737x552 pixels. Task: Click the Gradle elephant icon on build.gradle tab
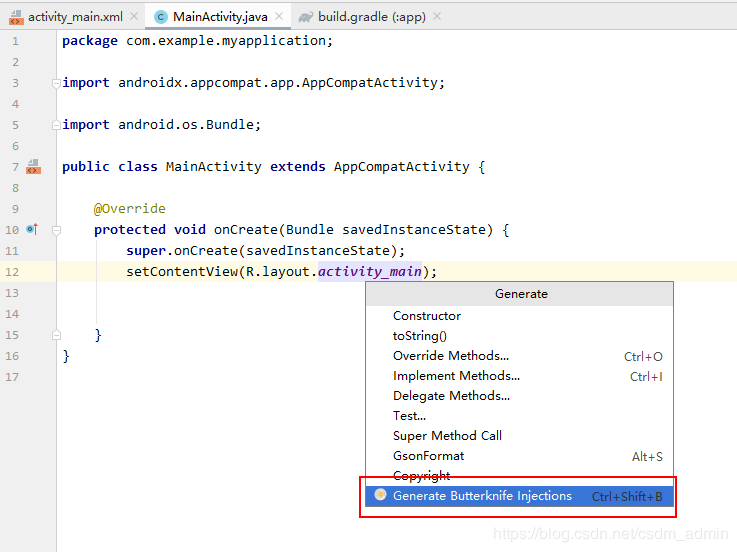pos(306,17)
